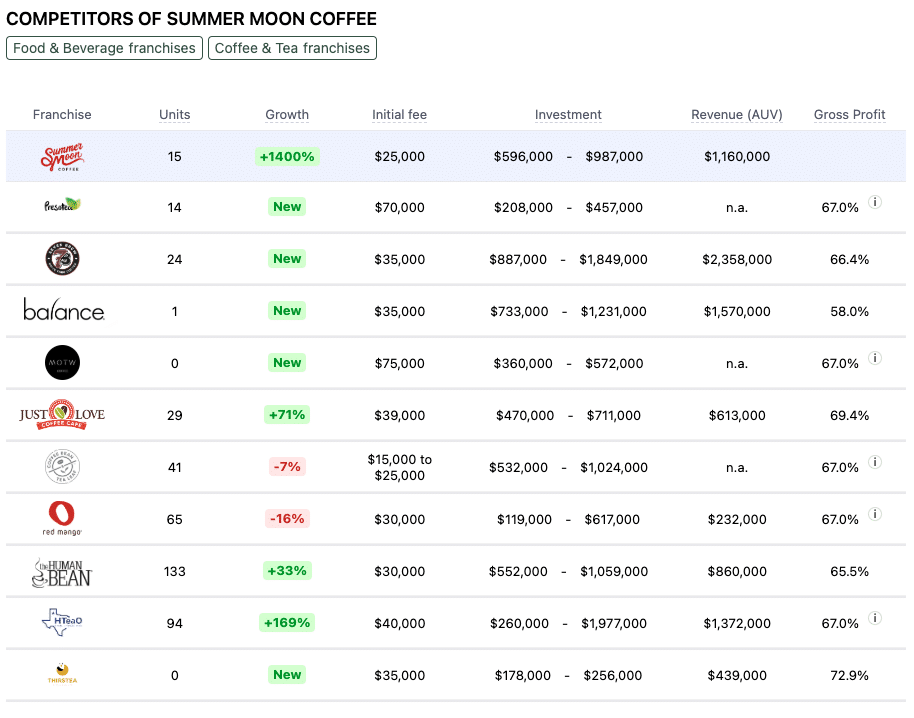
Task: Sort by Growth column header
Action: coord(287,114)
